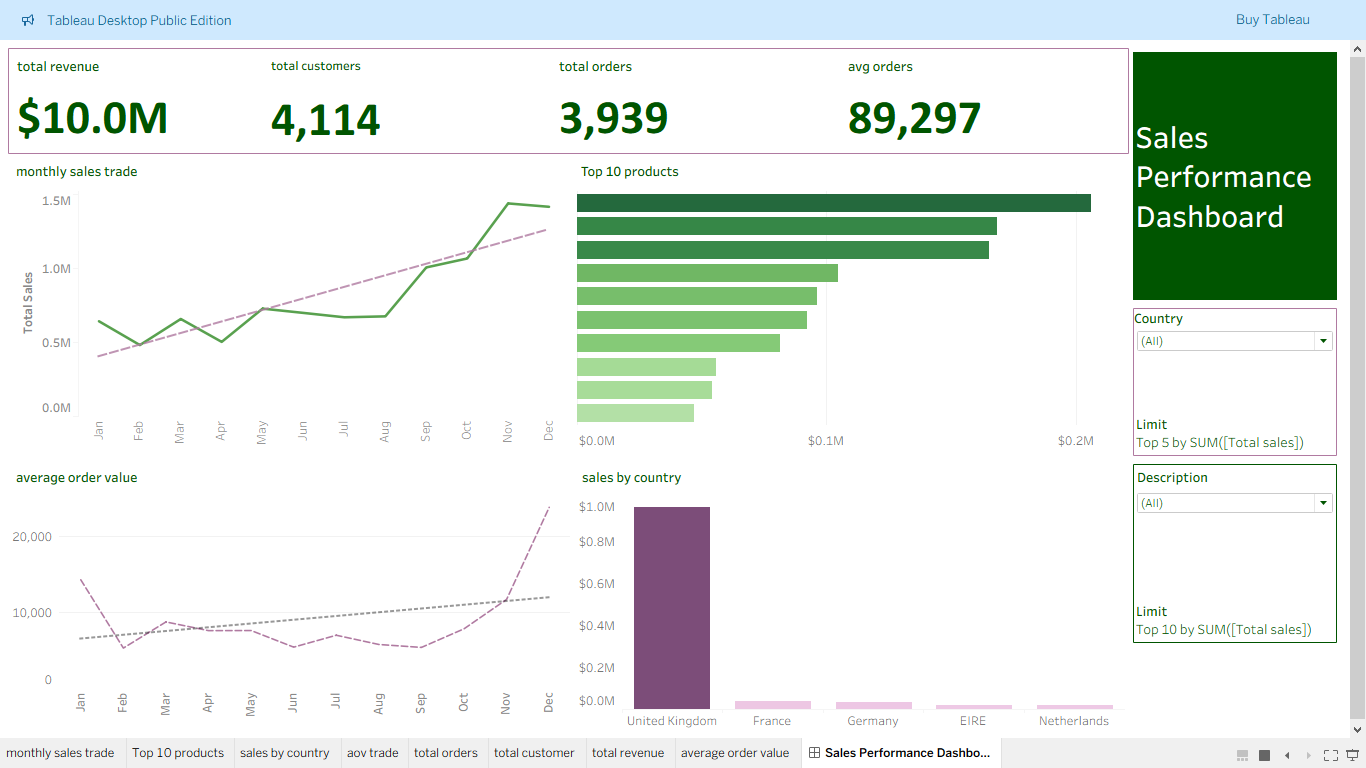Viewport: 1366px width, 768px height.
Task: Click the Sales Performance Dashboard title block
Action: (1234, 177)
